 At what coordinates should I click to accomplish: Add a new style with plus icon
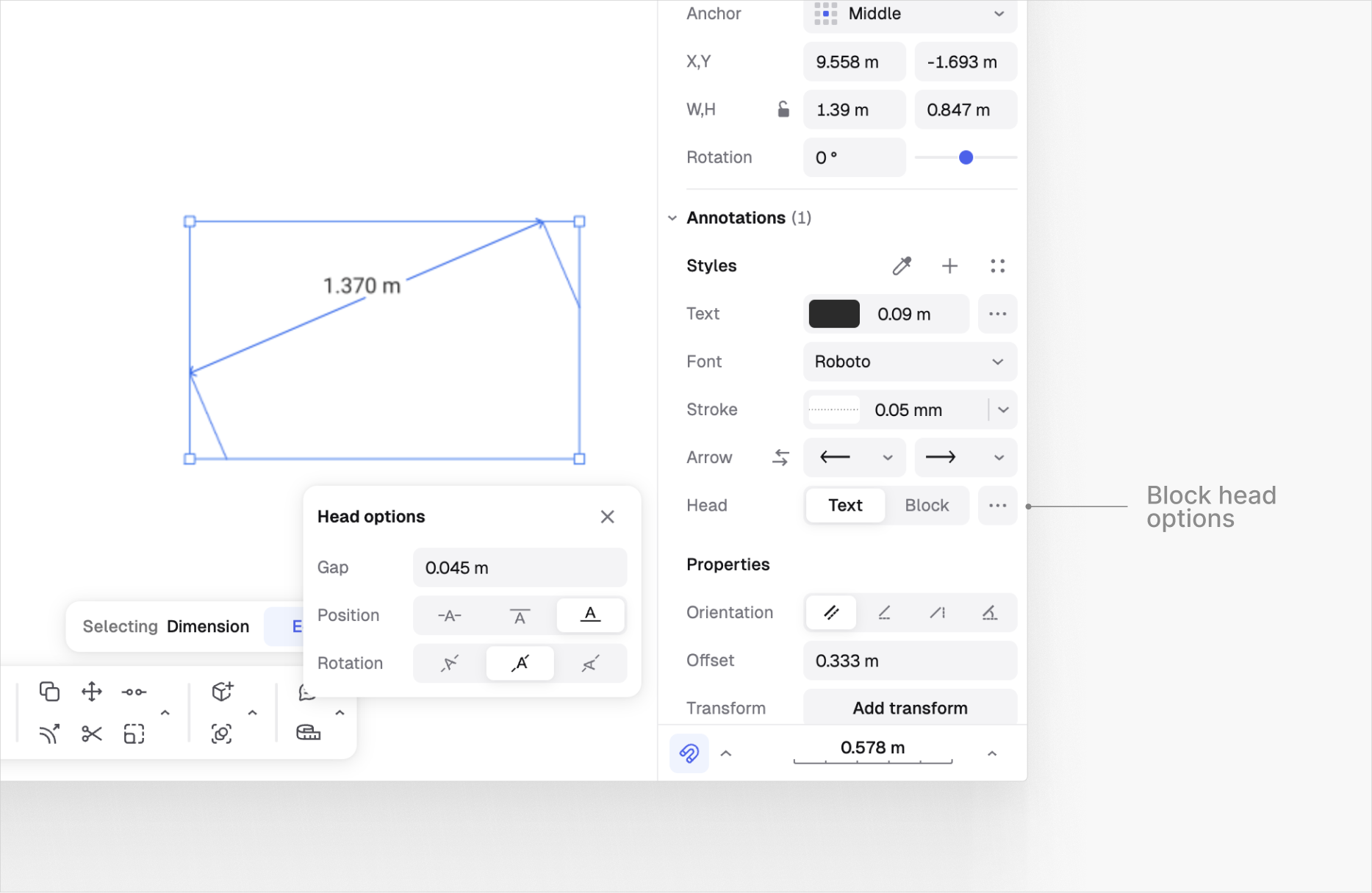click(949, 266)
